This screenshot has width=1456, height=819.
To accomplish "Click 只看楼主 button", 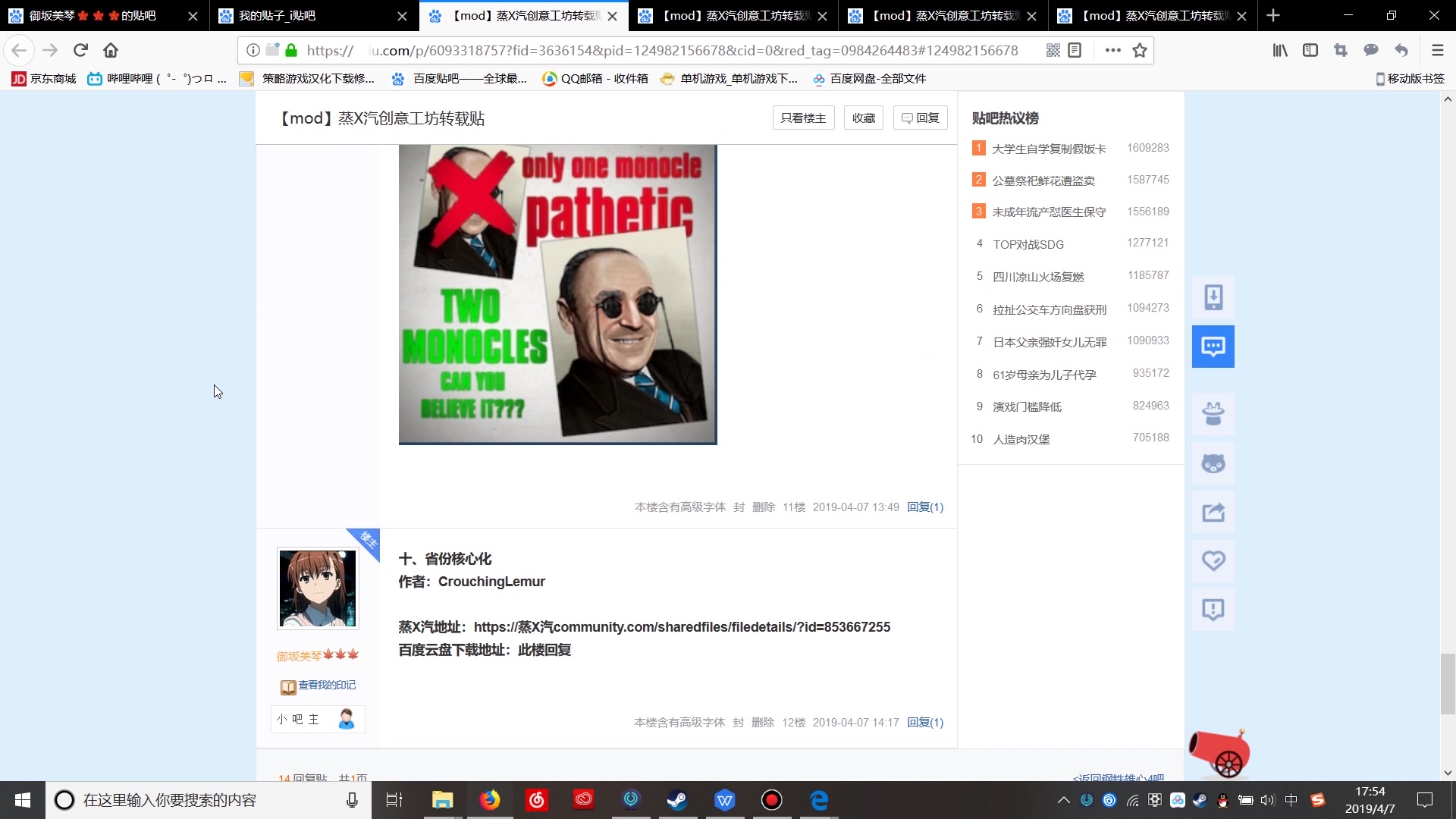I will [x=803, y=118].
